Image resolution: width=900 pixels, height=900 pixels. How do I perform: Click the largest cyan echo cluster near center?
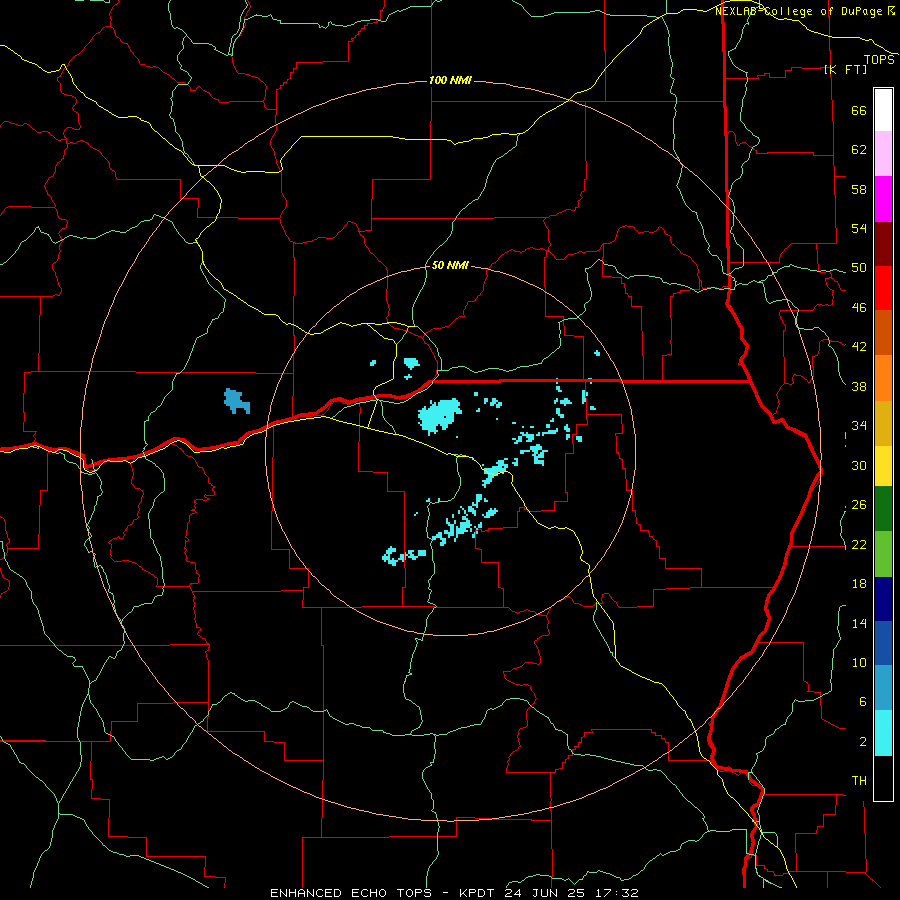tap(440, 416)
